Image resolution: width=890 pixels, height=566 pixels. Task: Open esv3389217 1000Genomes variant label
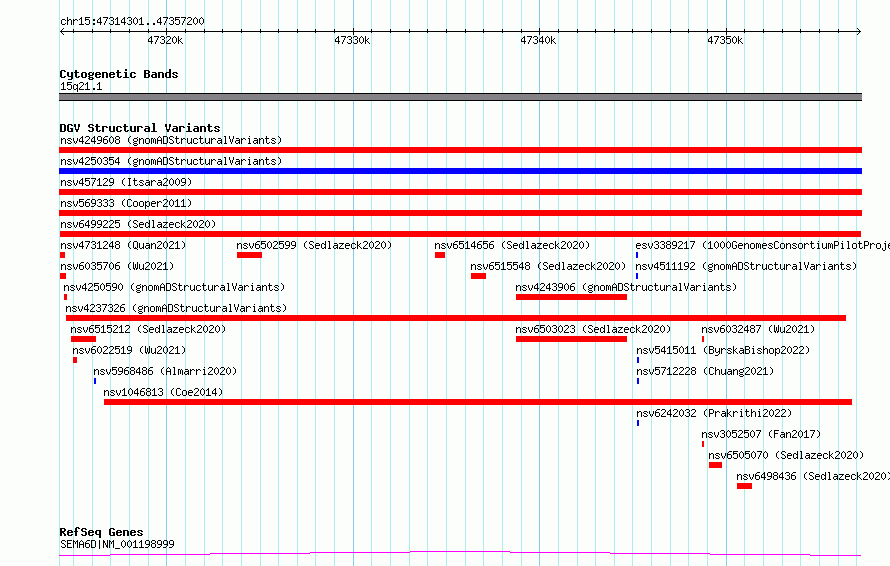click(762, 245)
